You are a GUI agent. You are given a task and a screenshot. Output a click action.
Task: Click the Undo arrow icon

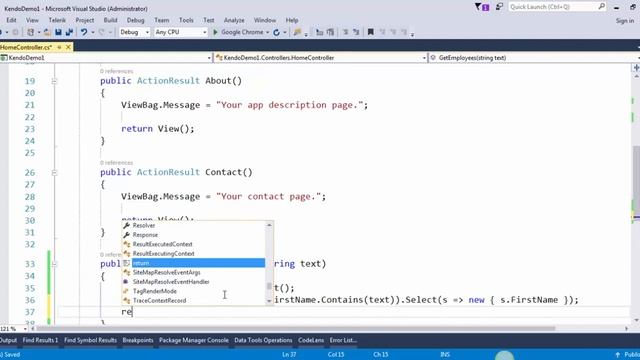(84, 32)
